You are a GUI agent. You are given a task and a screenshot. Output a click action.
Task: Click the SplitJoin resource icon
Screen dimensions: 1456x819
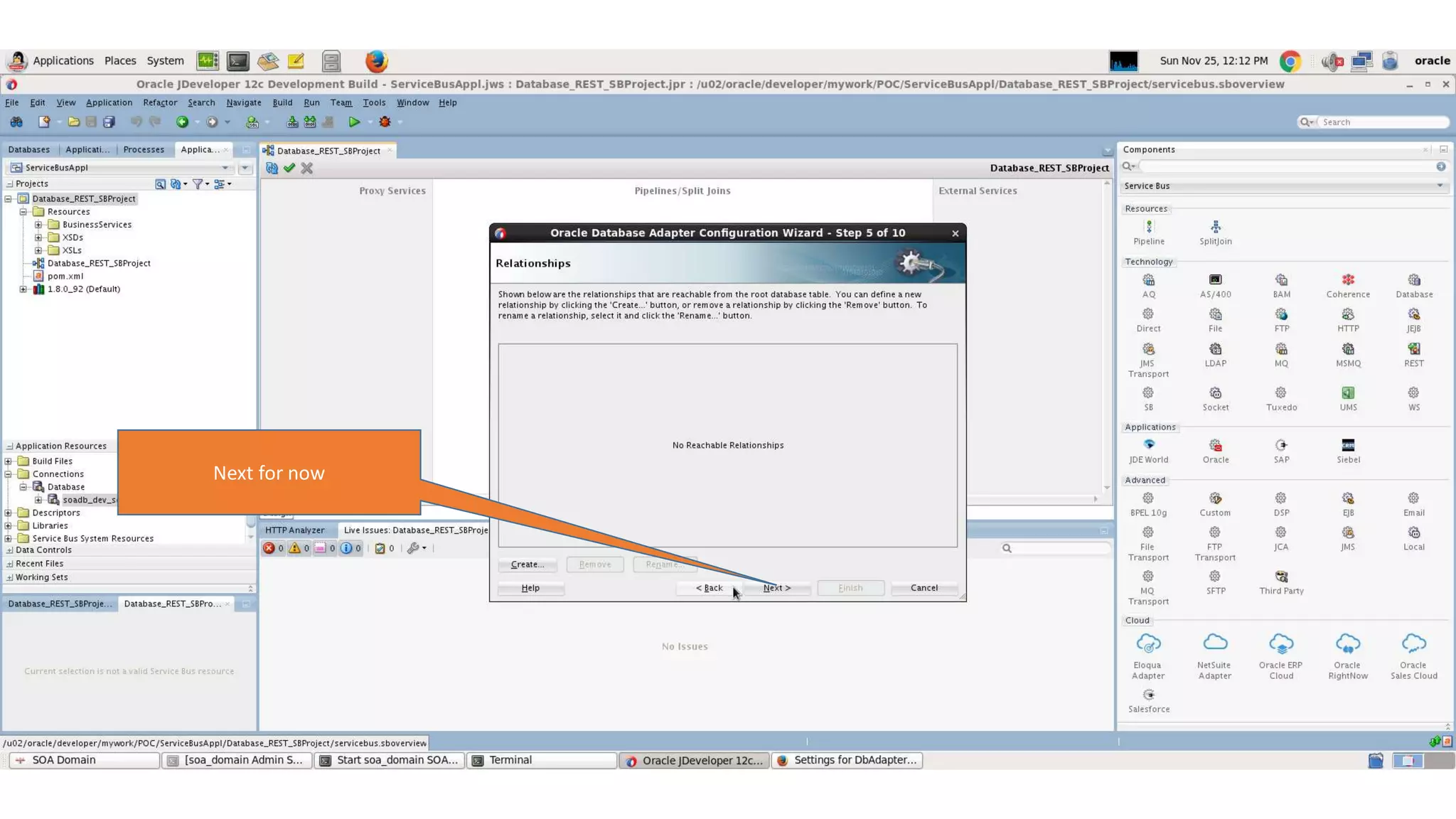tap(1215, 227)
